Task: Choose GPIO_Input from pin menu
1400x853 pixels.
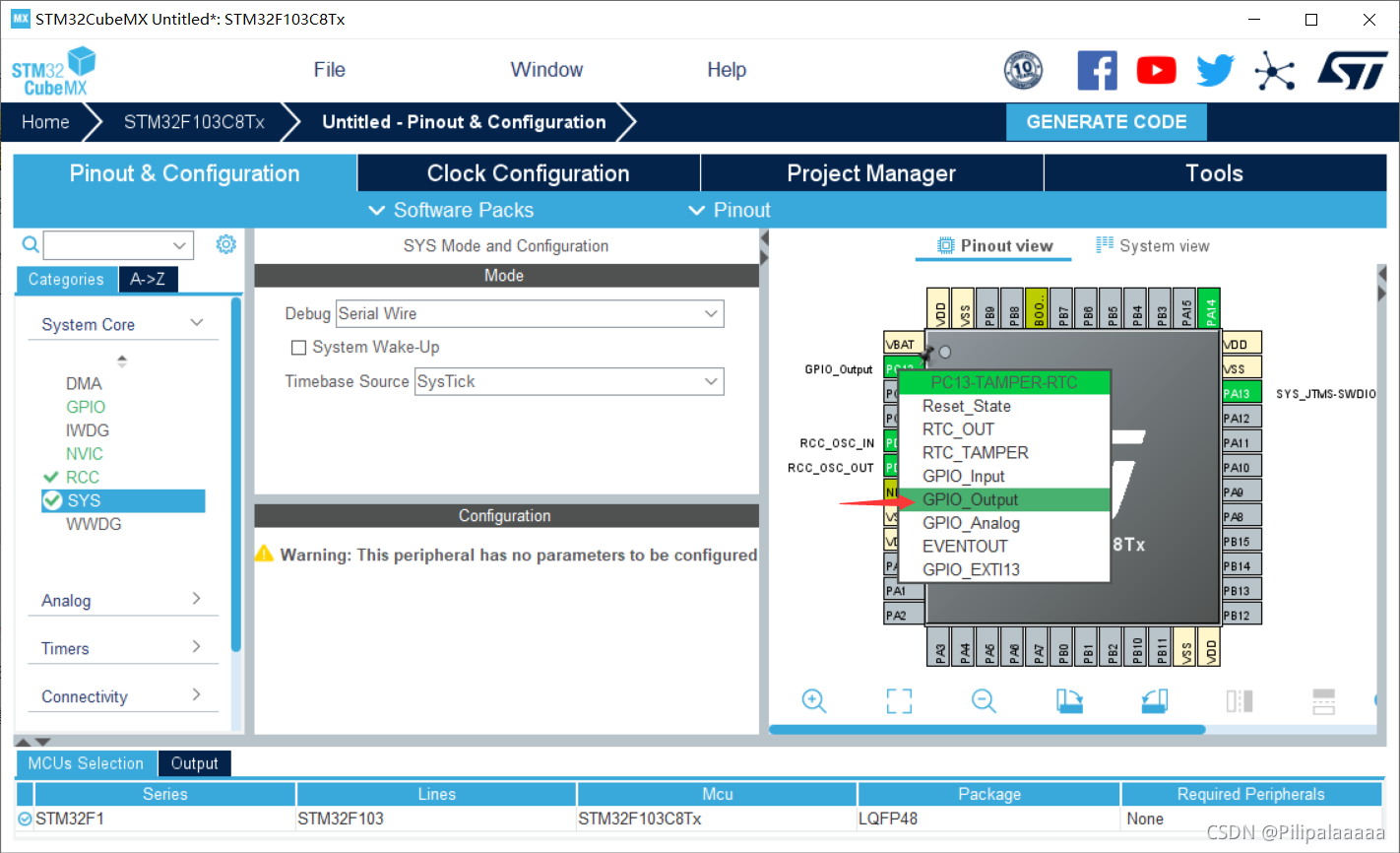Action: click(1005, 476)
